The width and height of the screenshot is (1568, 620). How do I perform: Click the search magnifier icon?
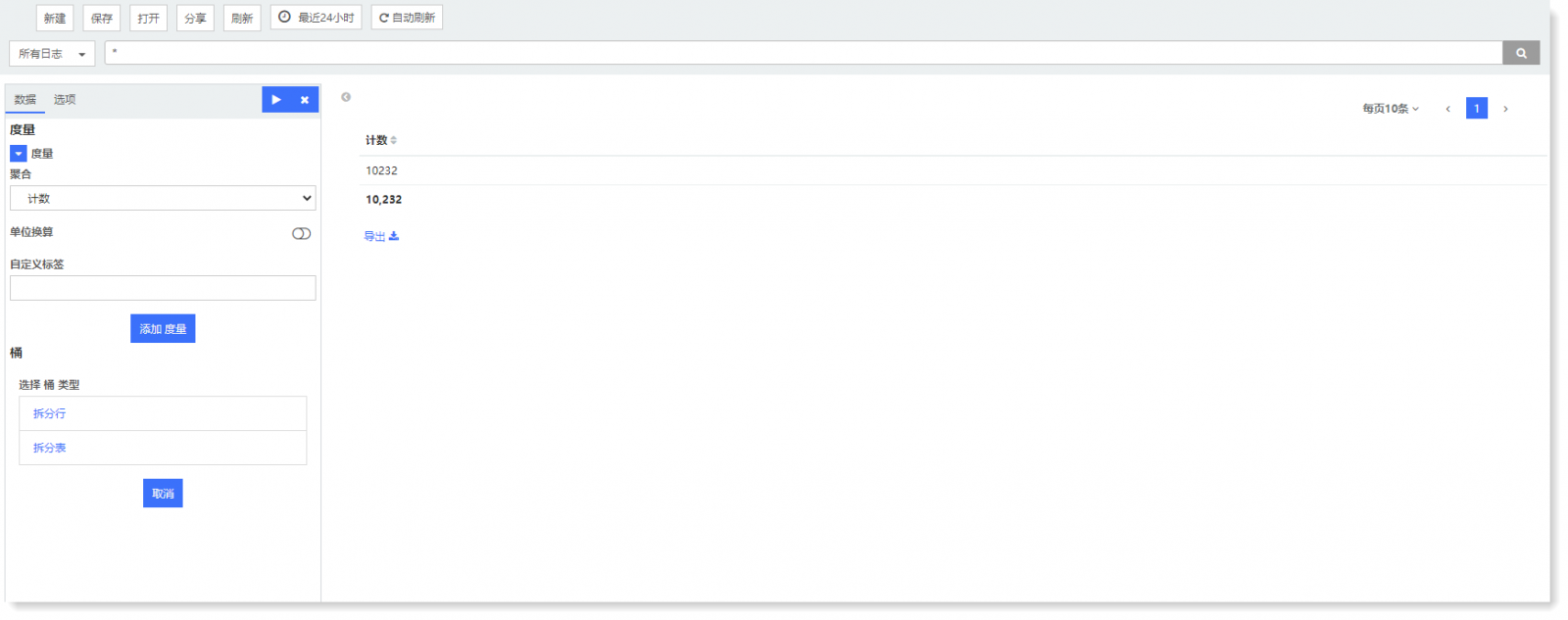[x=1521, y=53]
